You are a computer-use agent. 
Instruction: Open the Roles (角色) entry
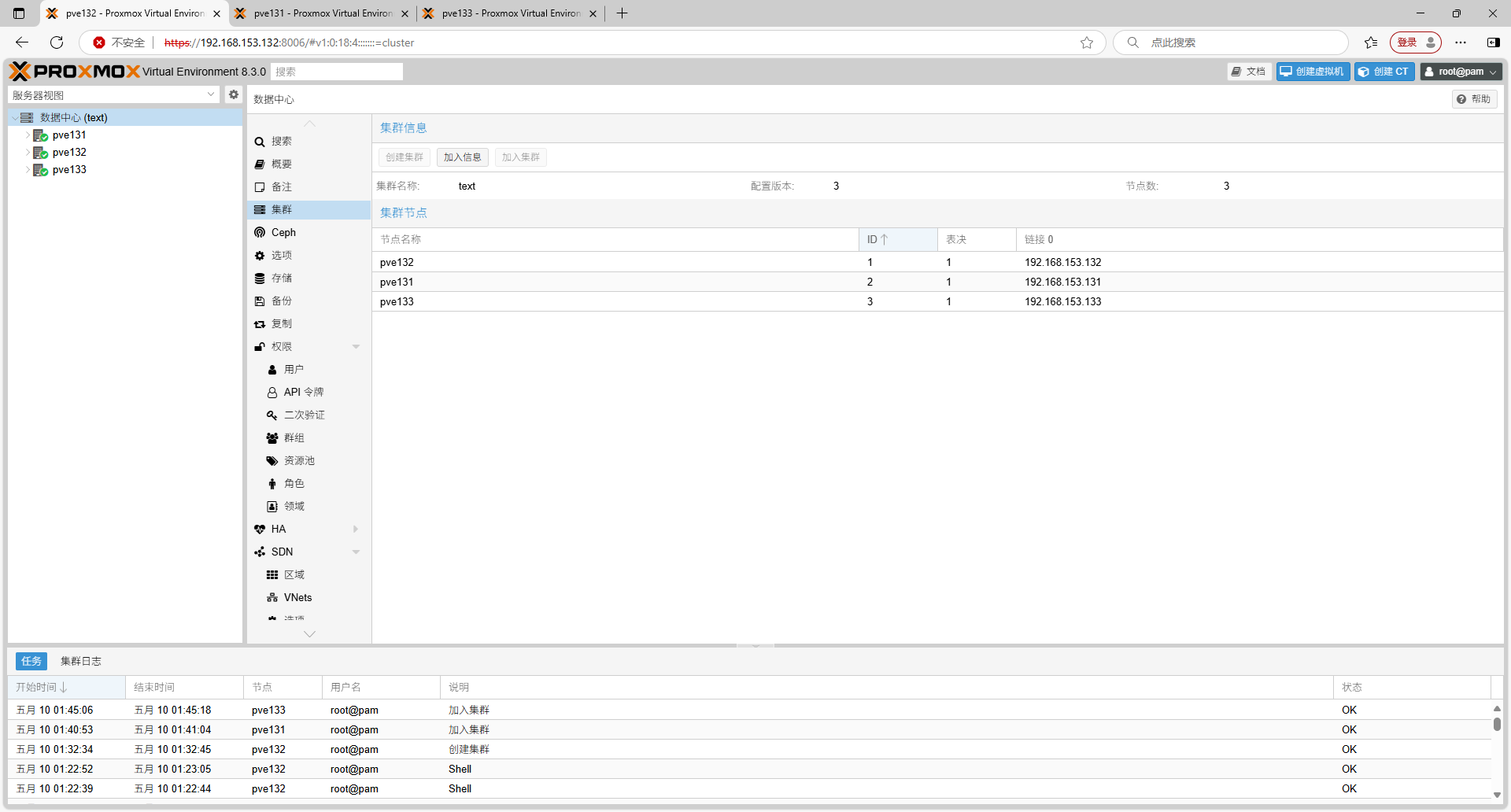point(308,483)
